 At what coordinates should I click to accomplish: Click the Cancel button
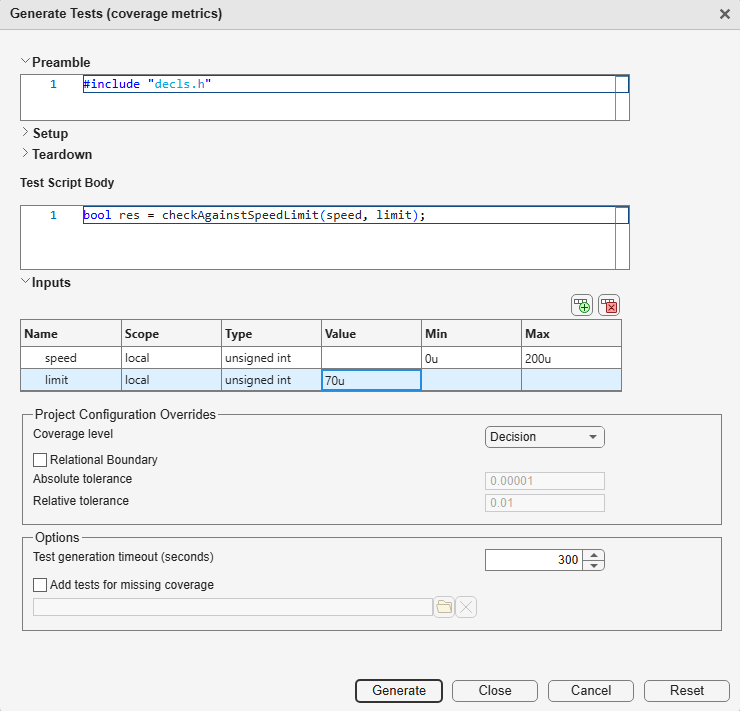(x=591, y=691)
